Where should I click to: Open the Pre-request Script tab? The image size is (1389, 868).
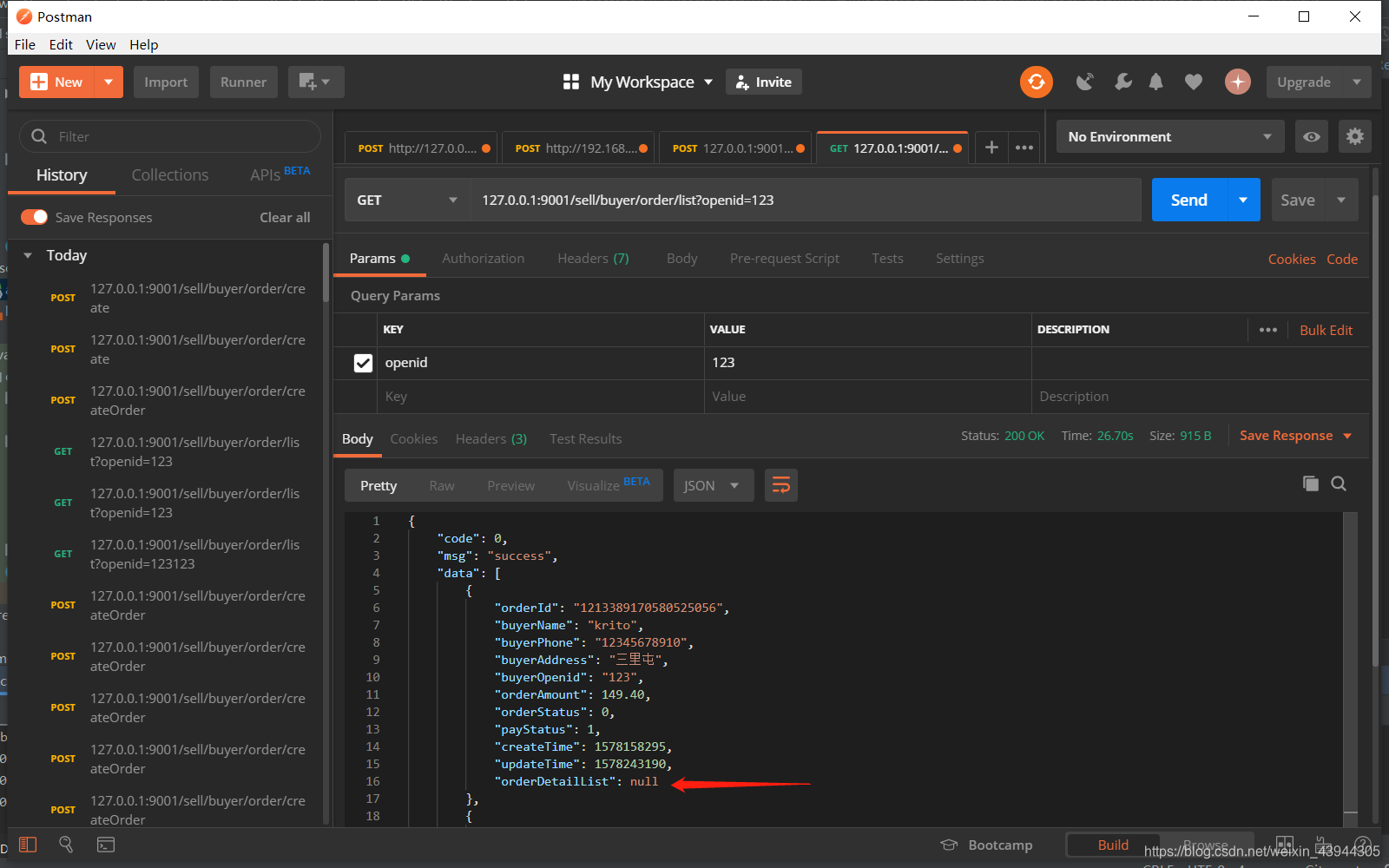pyautogui.click(x=785, y=259)
